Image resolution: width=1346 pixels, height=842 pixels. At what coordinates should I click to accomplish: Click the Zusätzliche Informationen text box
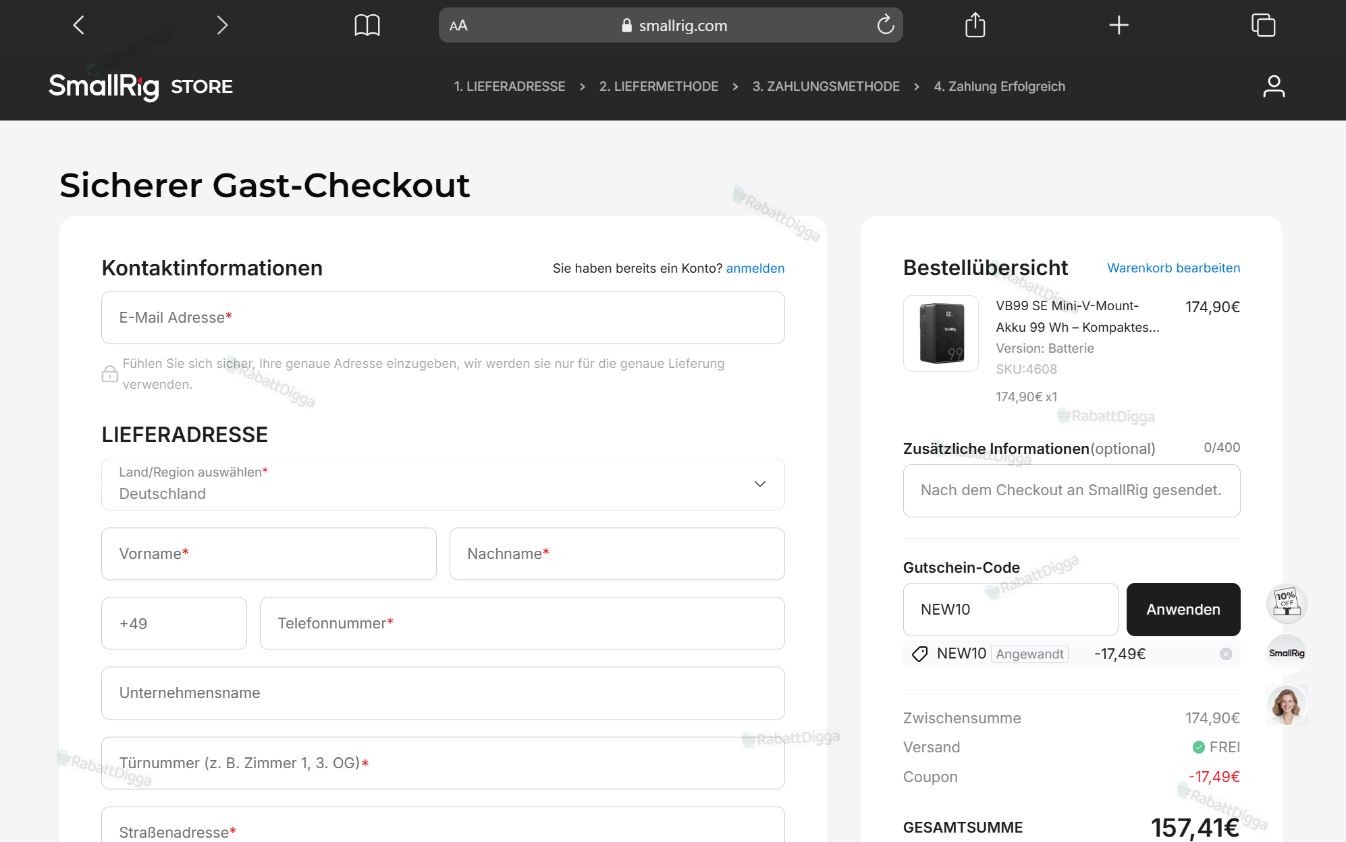[1072, 491]
